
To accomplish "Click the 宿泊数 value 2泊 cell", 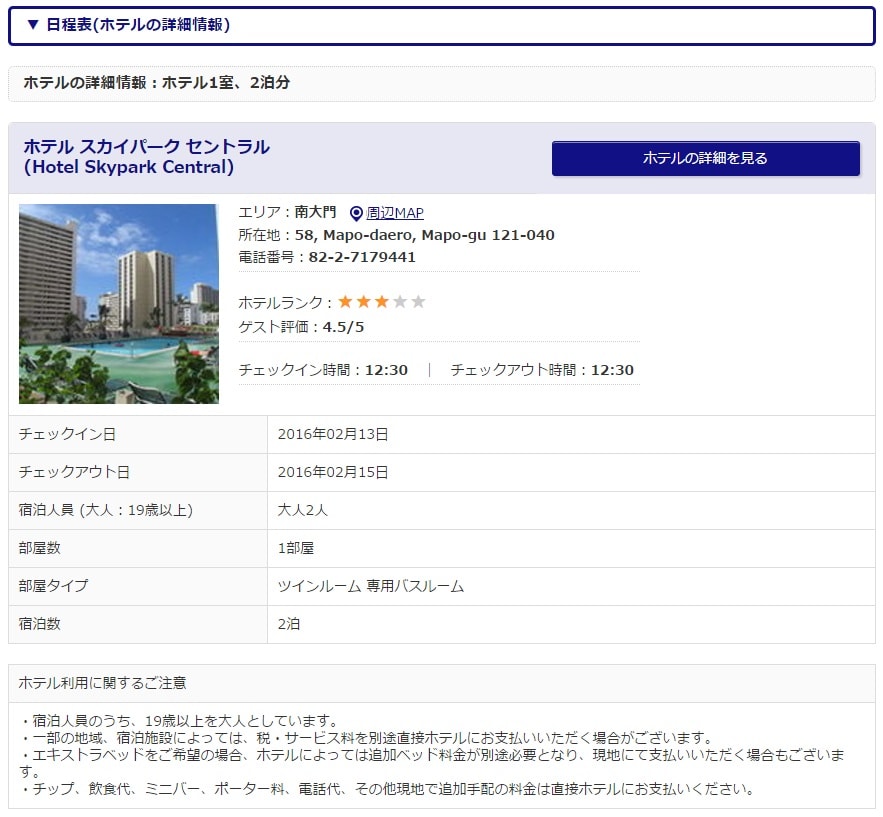I will 289,624.
